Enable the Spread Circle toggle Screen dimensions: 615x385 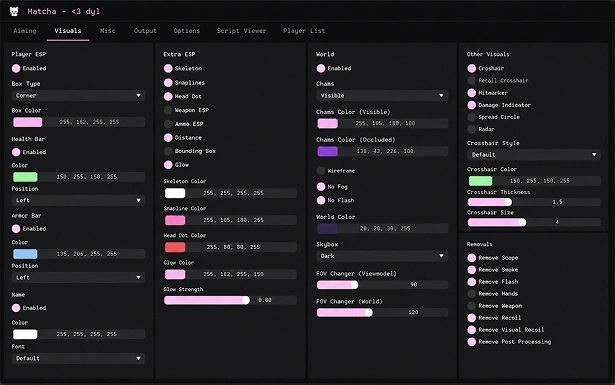[x=471, y=117]
